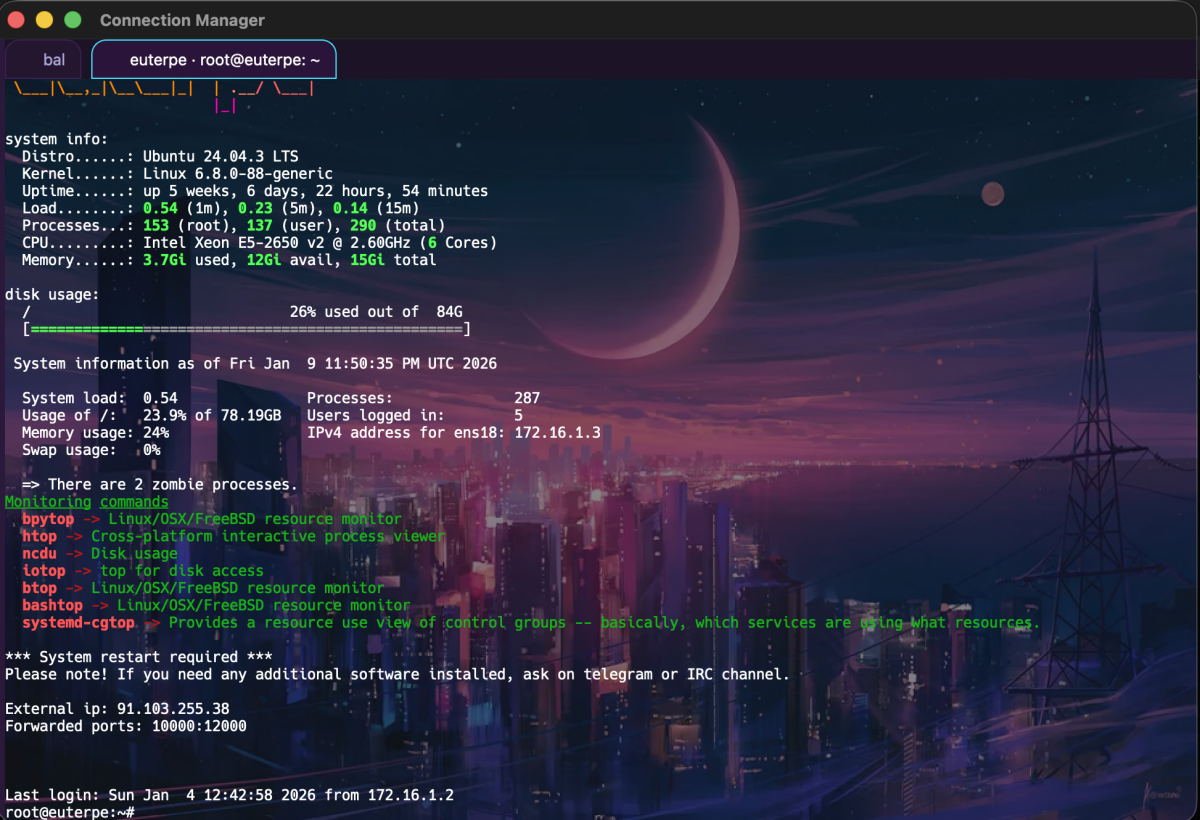Viewport: 1200px width, 820px height.
Task: Click the Processes value "287"
Action: click(527, 398)
